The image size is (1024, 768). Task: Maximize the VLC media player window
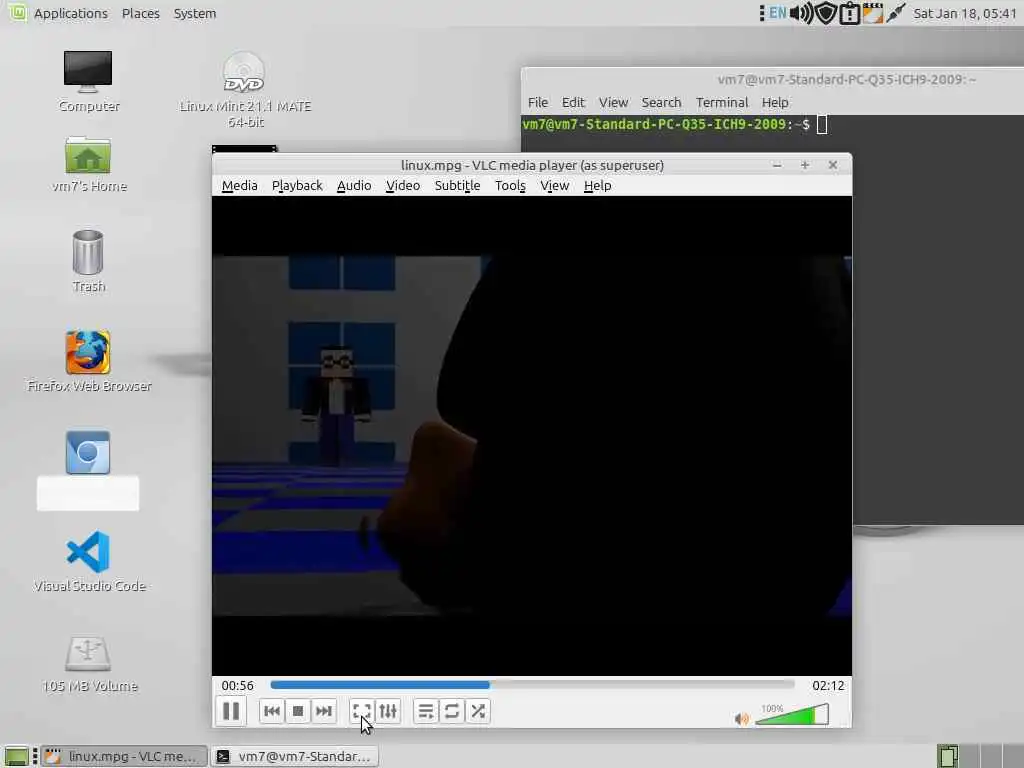point(805,165)
